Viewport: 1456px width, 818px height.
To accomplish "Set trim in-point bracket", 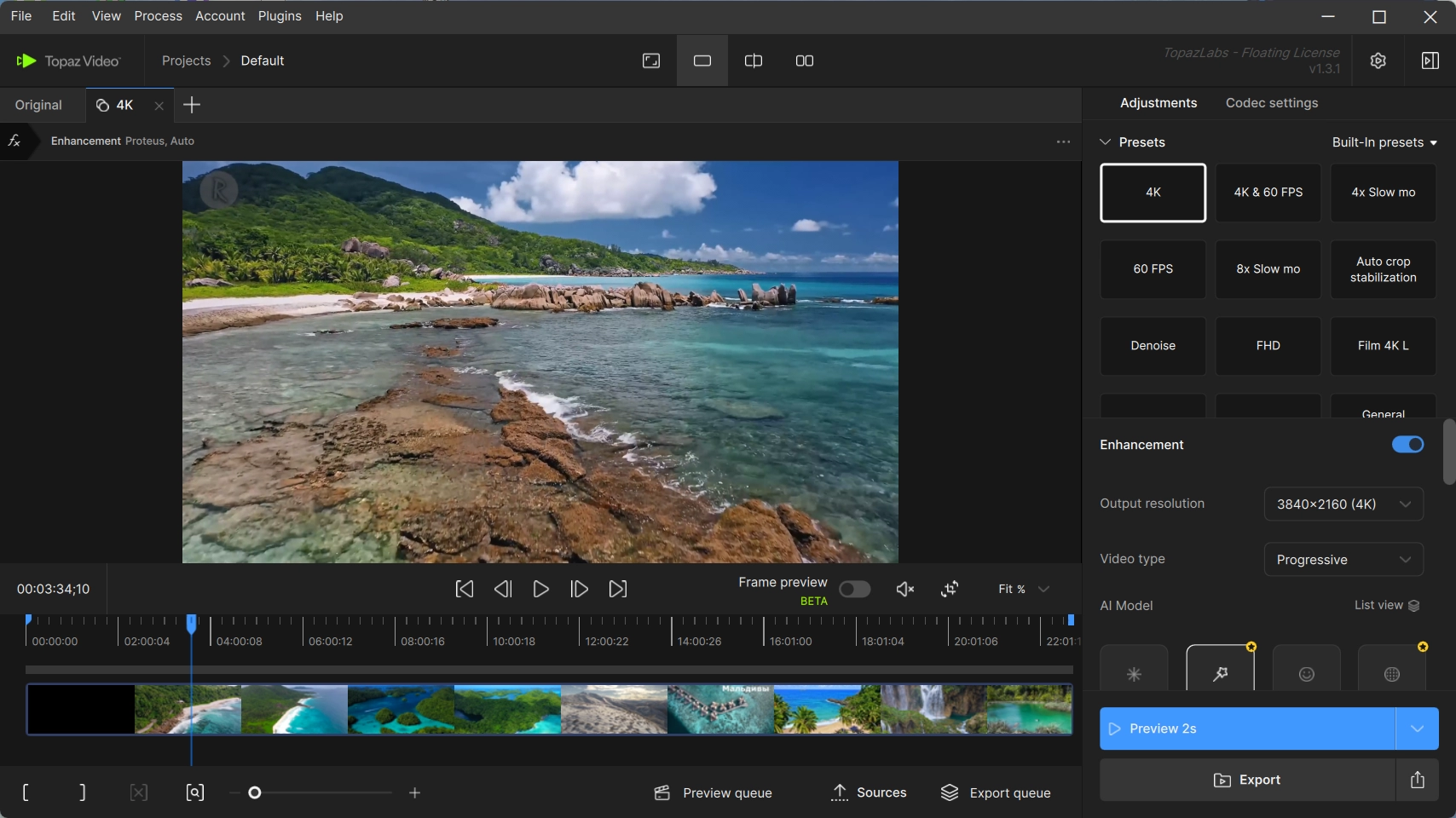I will tap(26, 792).
